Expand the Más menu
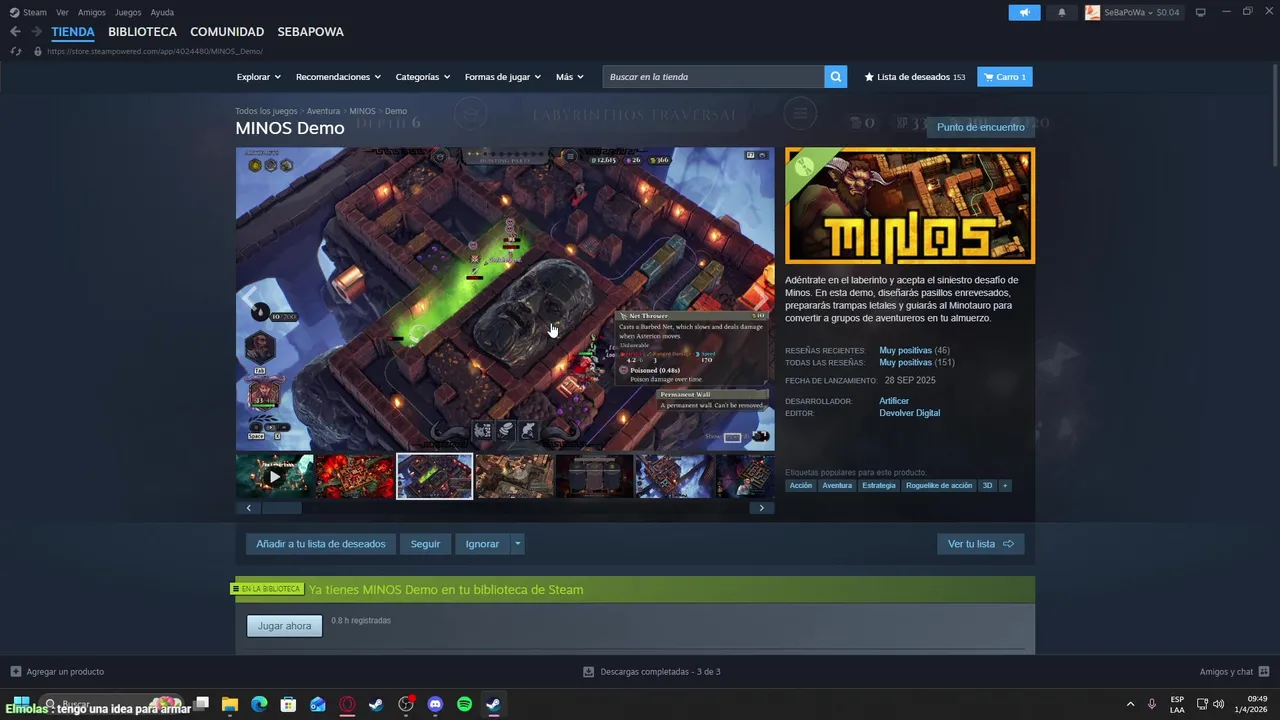 [570, 77]
